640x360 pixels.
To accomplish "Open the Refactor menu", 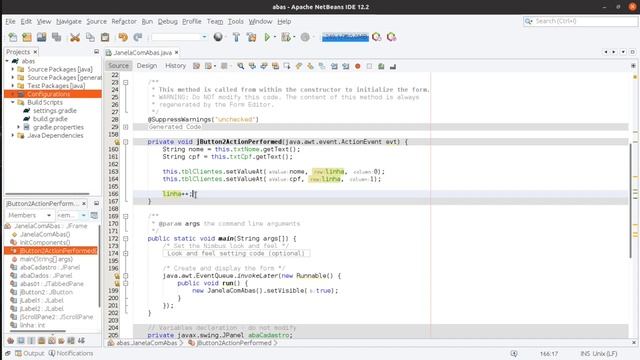I will pos(124,21).
